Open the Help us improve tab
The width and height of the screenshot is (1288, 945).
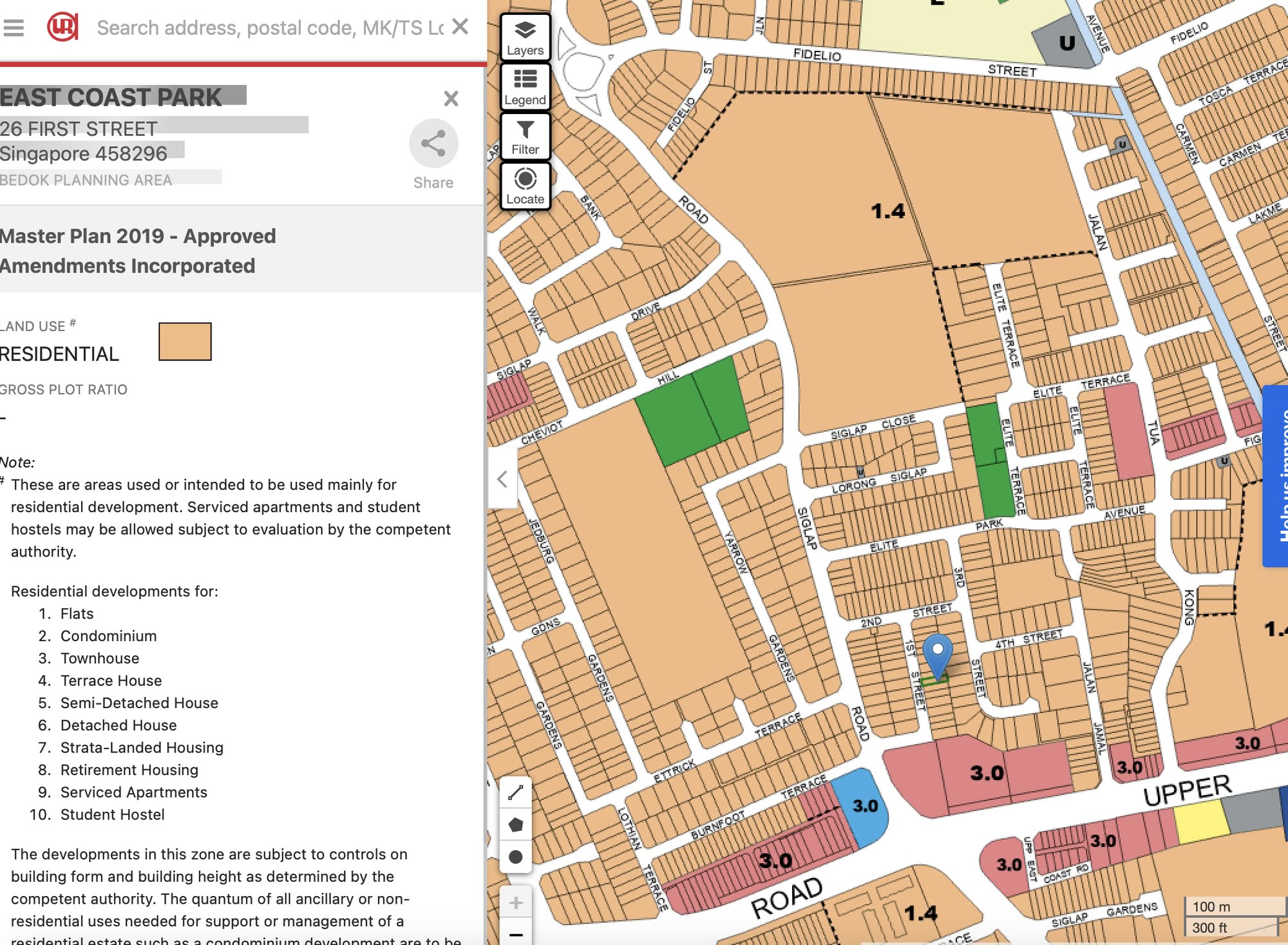pyautogui.click(x=1276, y=477)
